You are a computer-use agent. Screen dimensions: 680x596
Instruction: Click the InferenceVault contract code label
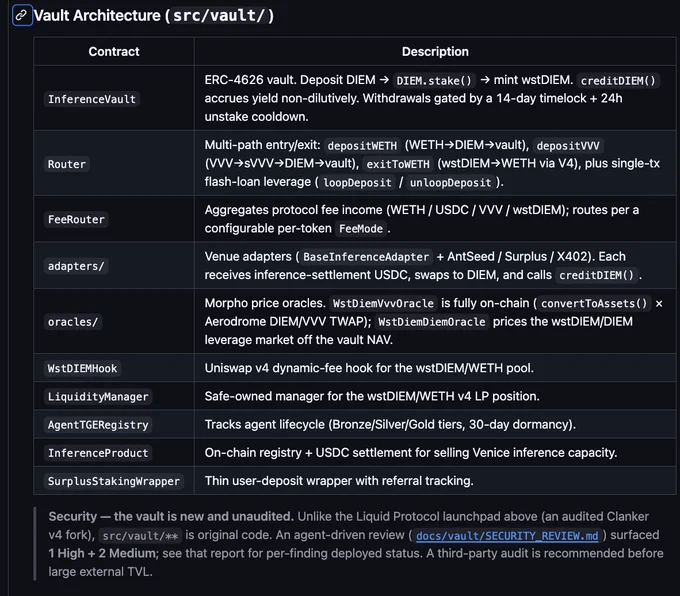click(x=92, y=99)
